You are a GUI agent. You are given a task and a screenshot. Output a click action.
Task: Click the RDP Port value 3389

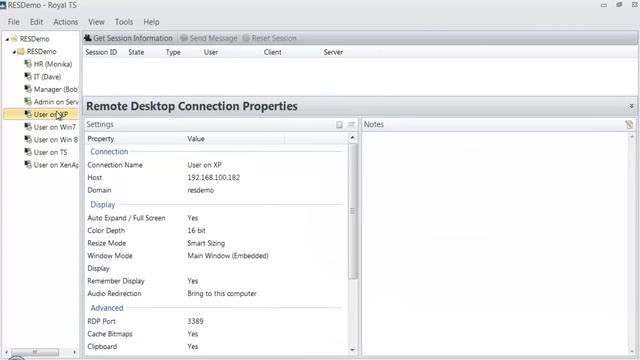tap(195, 321)
